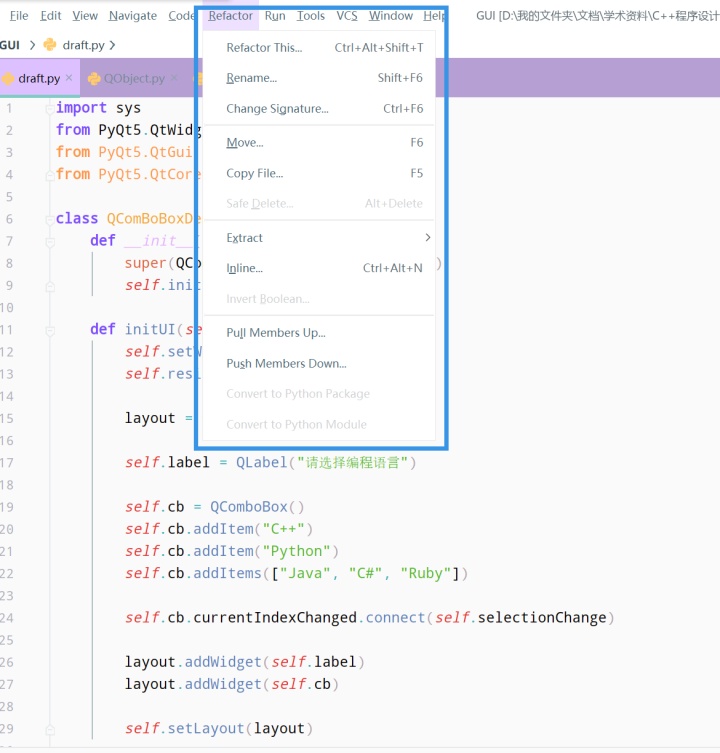Click addWidget(self.cb) on line 27

click(x=261, y=684)
